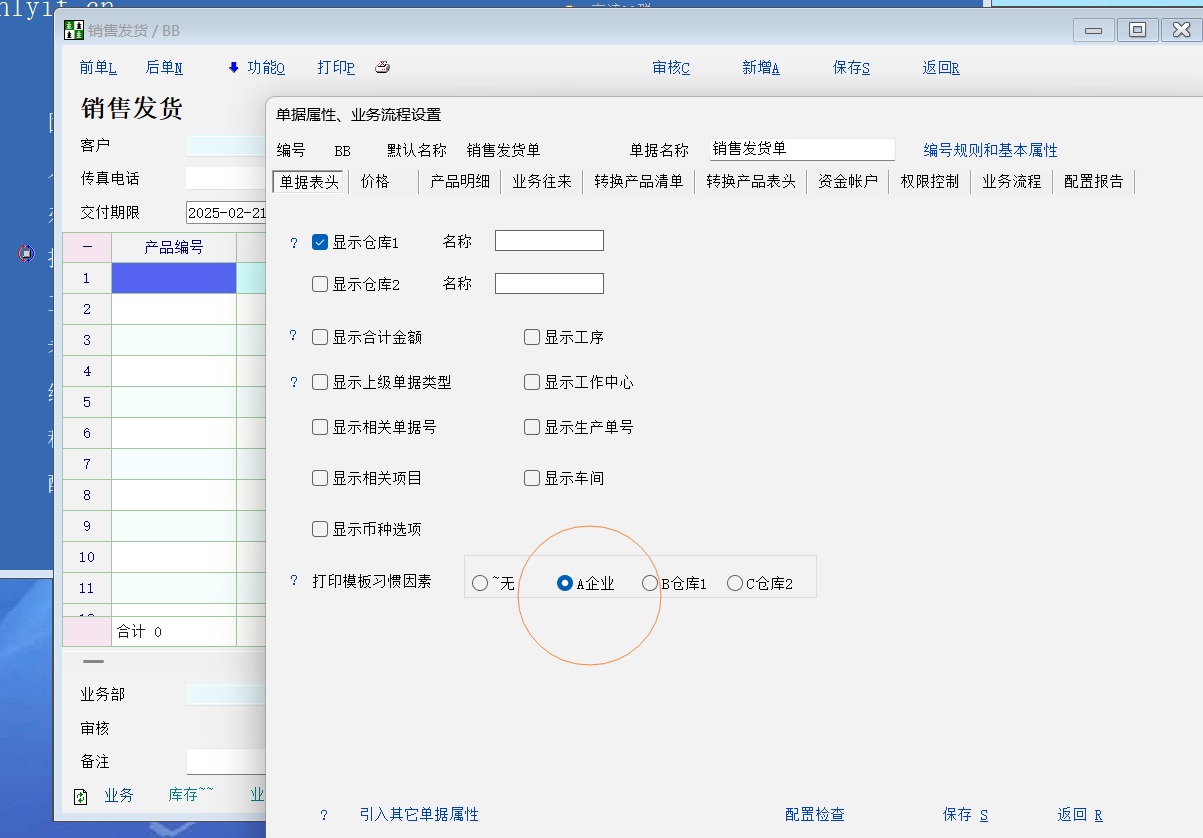
Task: Open help for 显示合计金额 option
Action: tap(294, 336)
